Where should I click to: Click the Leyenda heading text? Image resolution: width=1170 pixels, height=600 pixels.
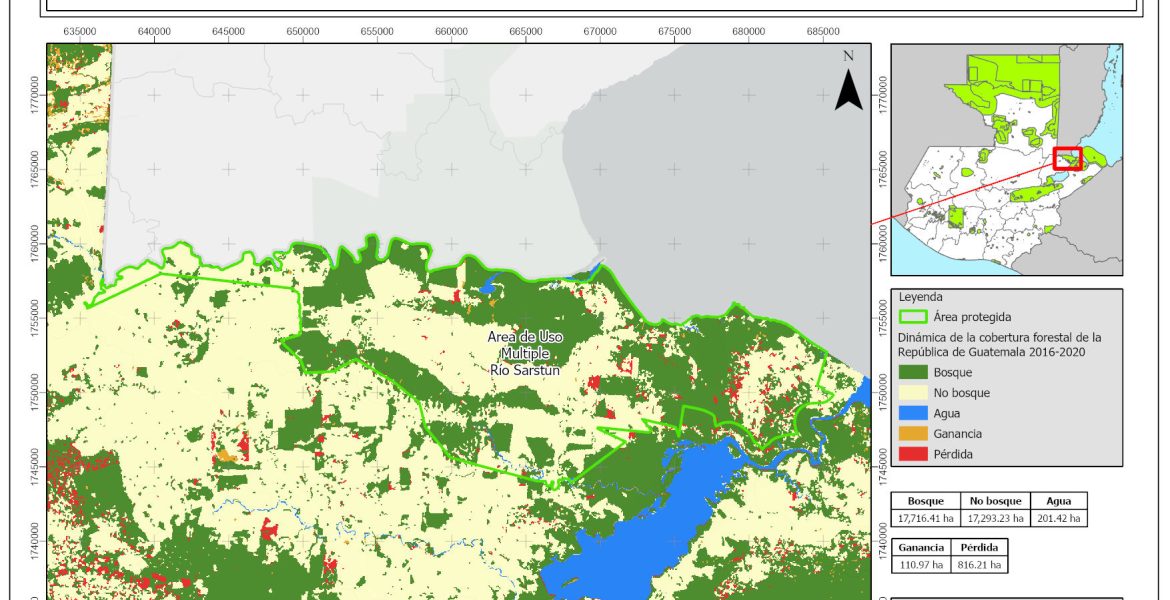pos(920,298)
